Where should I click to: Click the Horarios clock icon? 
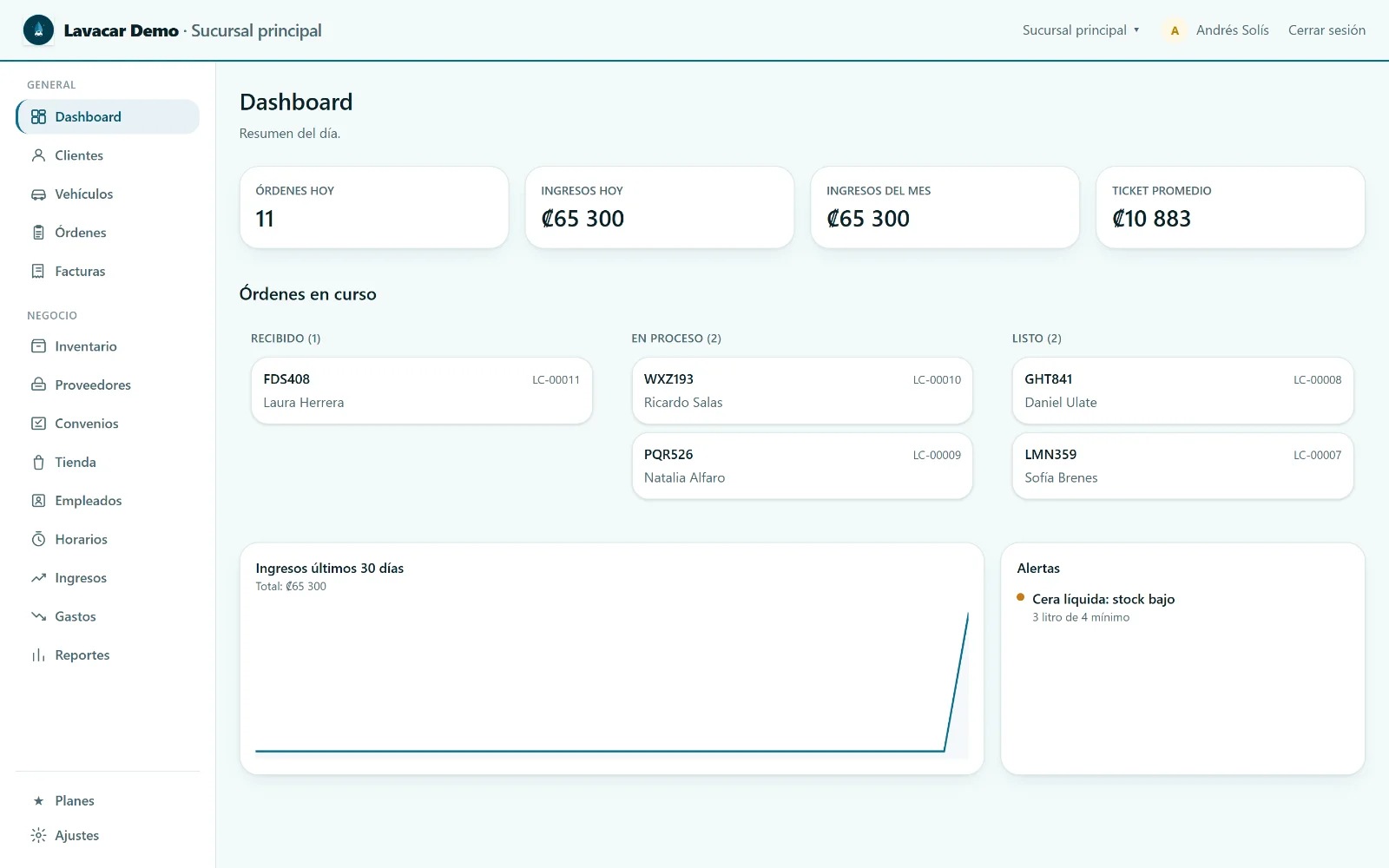pos(38,540)
